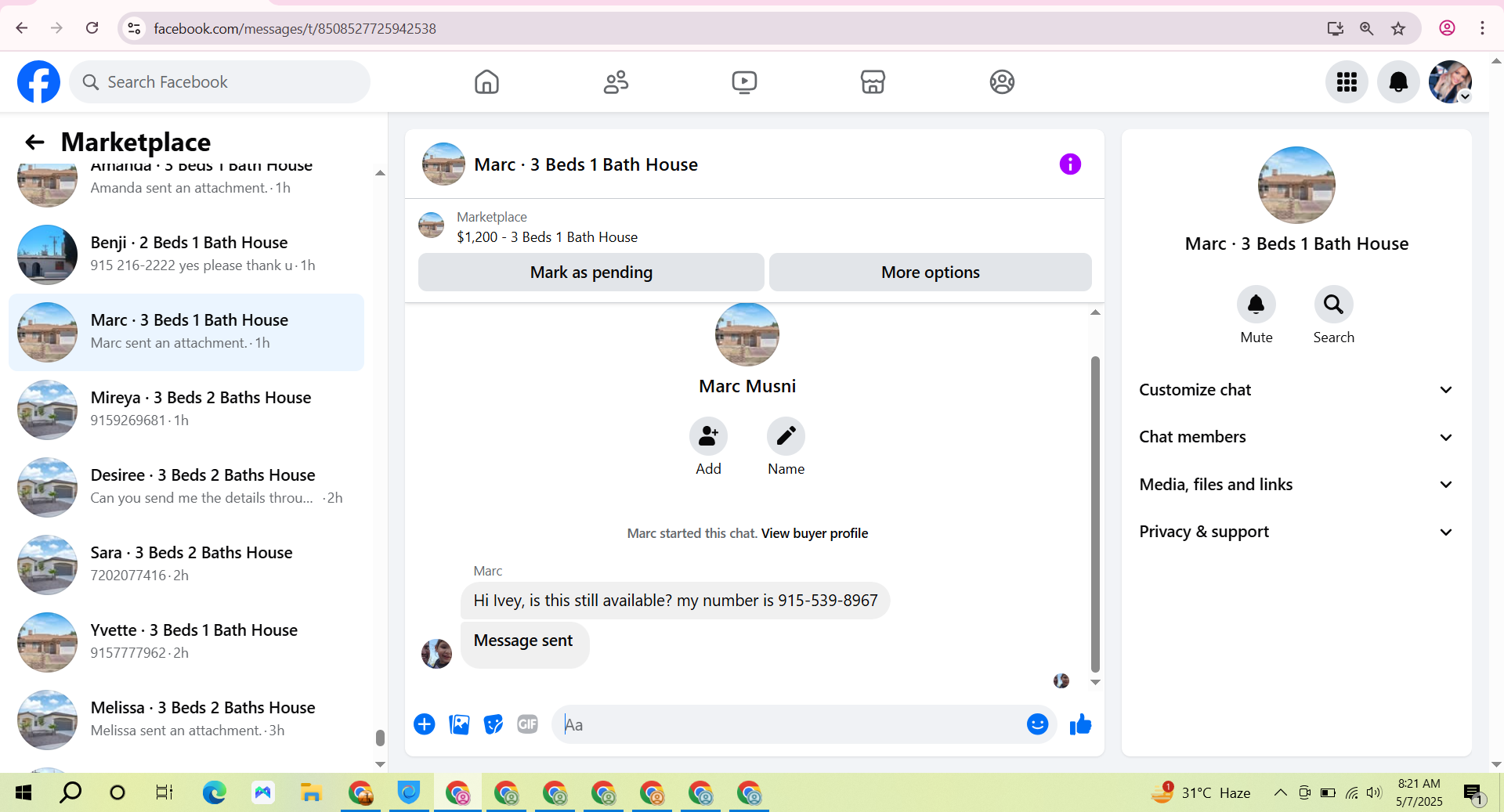1504x812 pixels.
Task: Click the sender avatar beside Message sent
Action: tap(436, 654)
